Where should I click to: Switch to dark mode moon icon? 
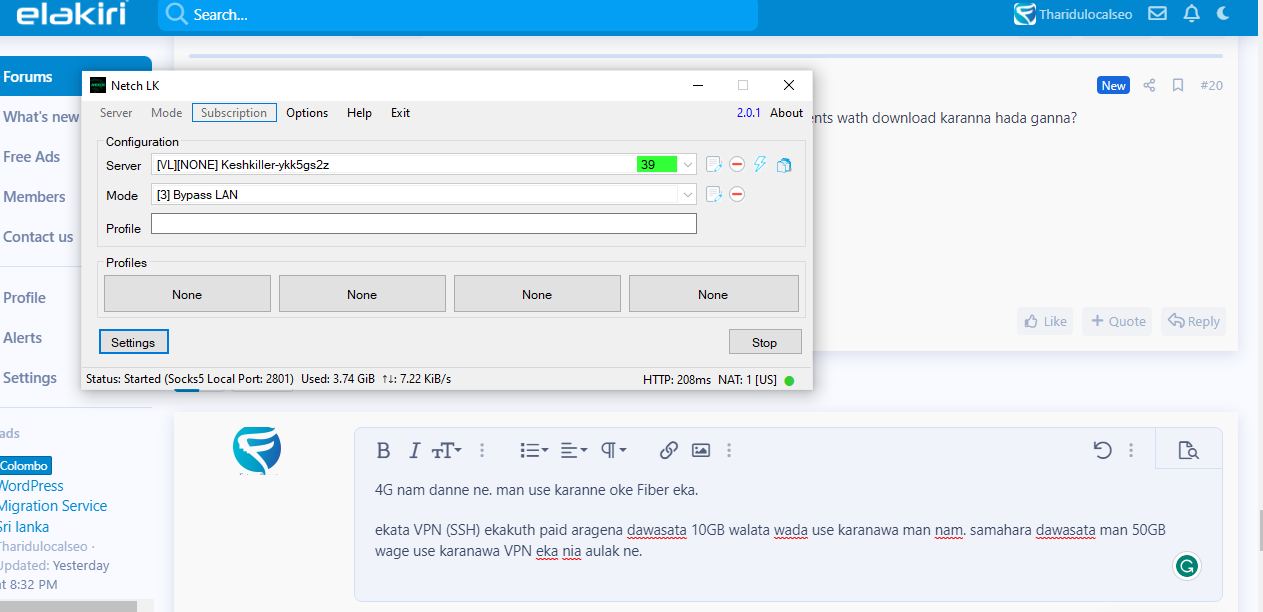pos(1224,14)
